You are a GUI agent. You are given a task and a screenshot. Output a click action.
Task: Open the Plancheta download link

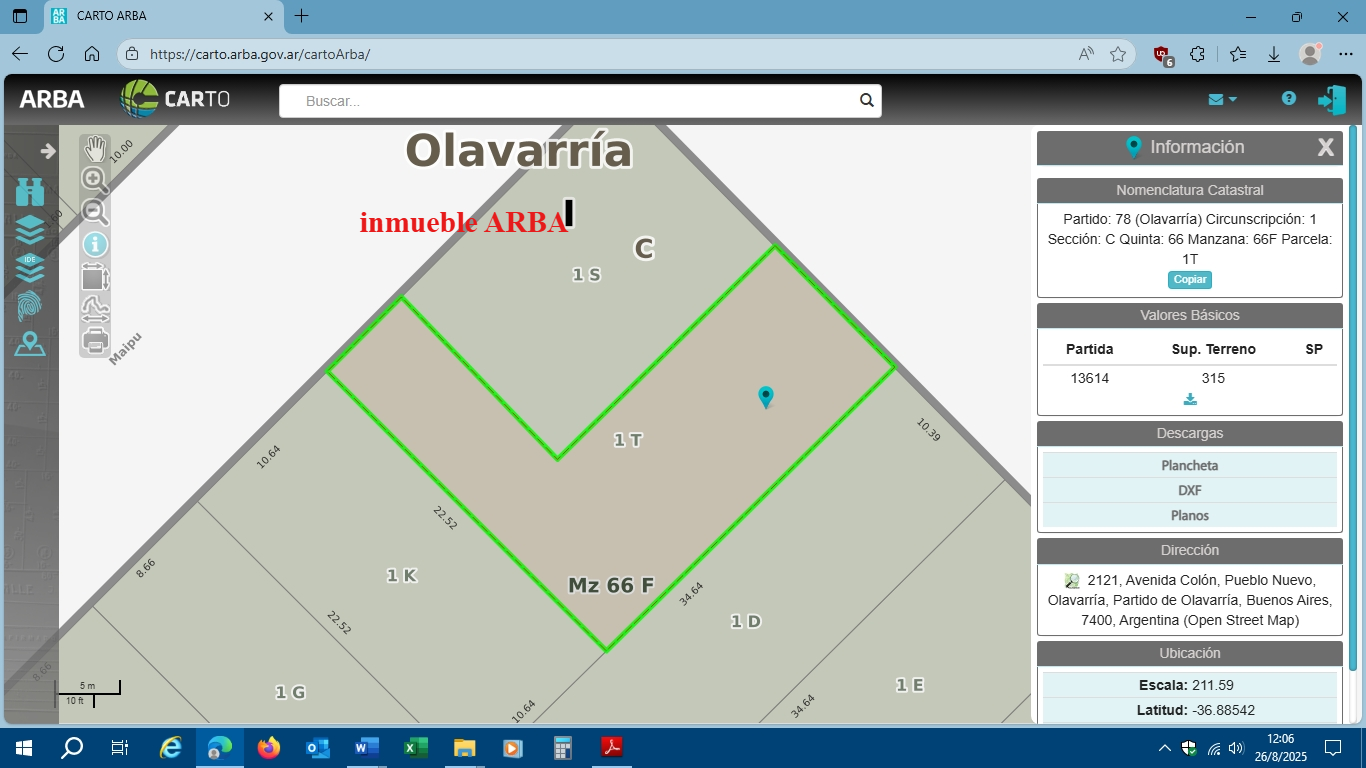click(x=1189, y=466)
